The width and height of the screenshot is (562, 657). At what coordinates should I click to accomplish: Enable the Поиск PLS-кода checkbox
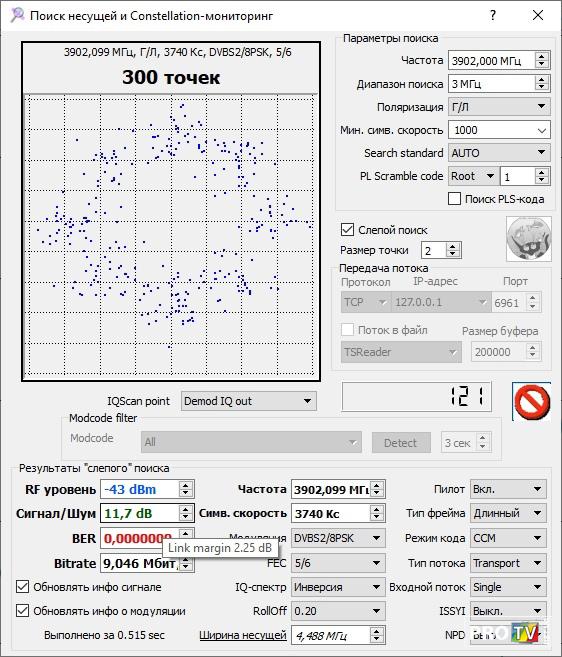point(454,199)
